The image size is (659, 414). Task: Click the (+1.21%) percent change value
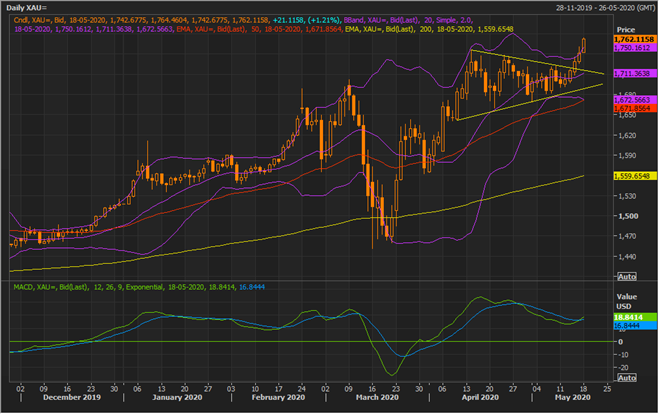(x=324, y=20)
